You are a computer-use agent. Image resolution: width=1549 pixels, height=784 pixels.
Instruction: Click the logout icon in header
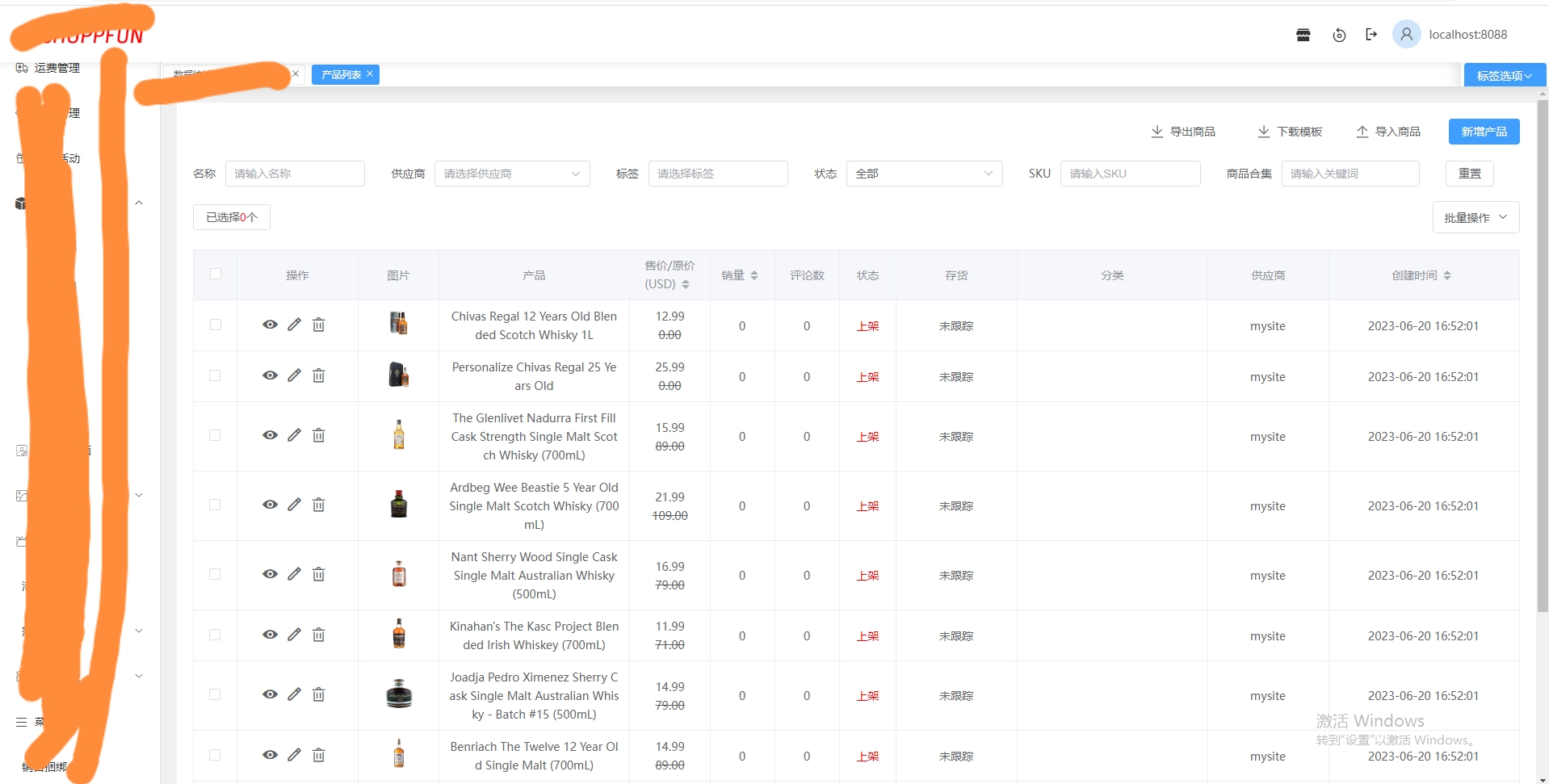[x=1371, y=34]
